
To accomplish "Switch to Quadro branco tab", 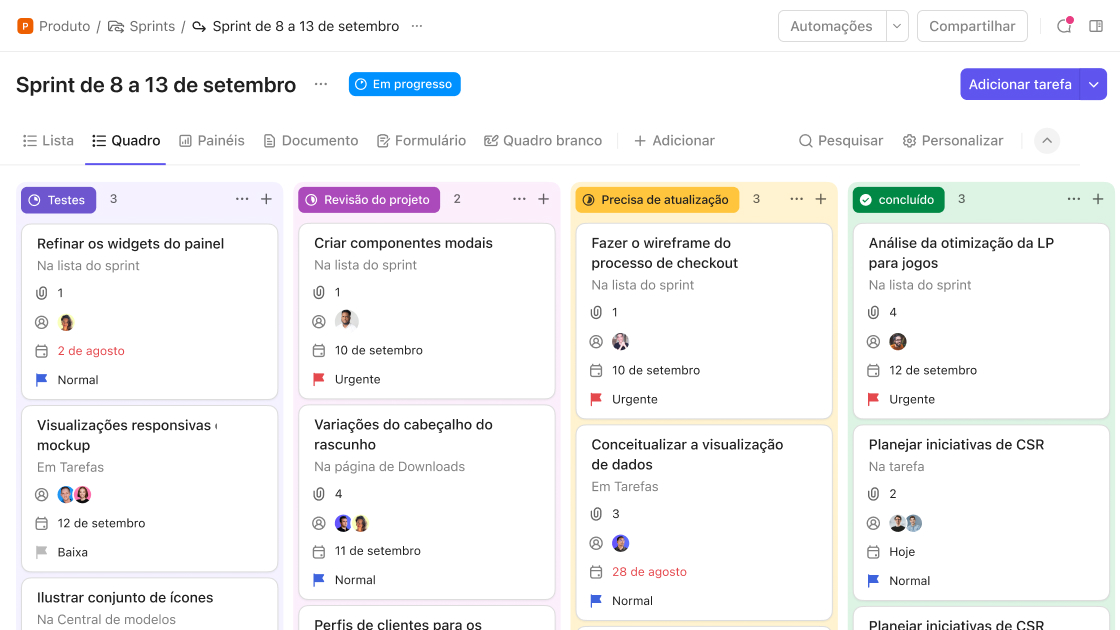I will click(543, 141).
